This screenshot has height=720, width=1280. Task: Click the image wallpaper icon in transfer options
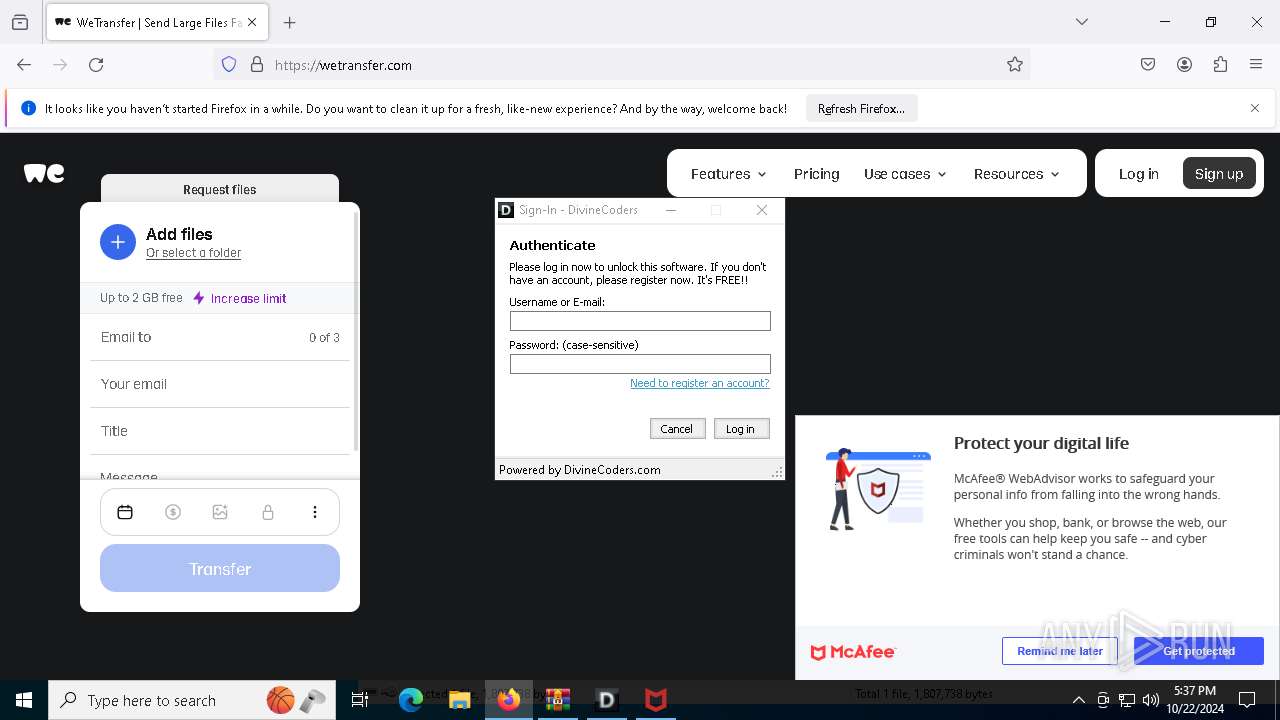click(220, 512)
